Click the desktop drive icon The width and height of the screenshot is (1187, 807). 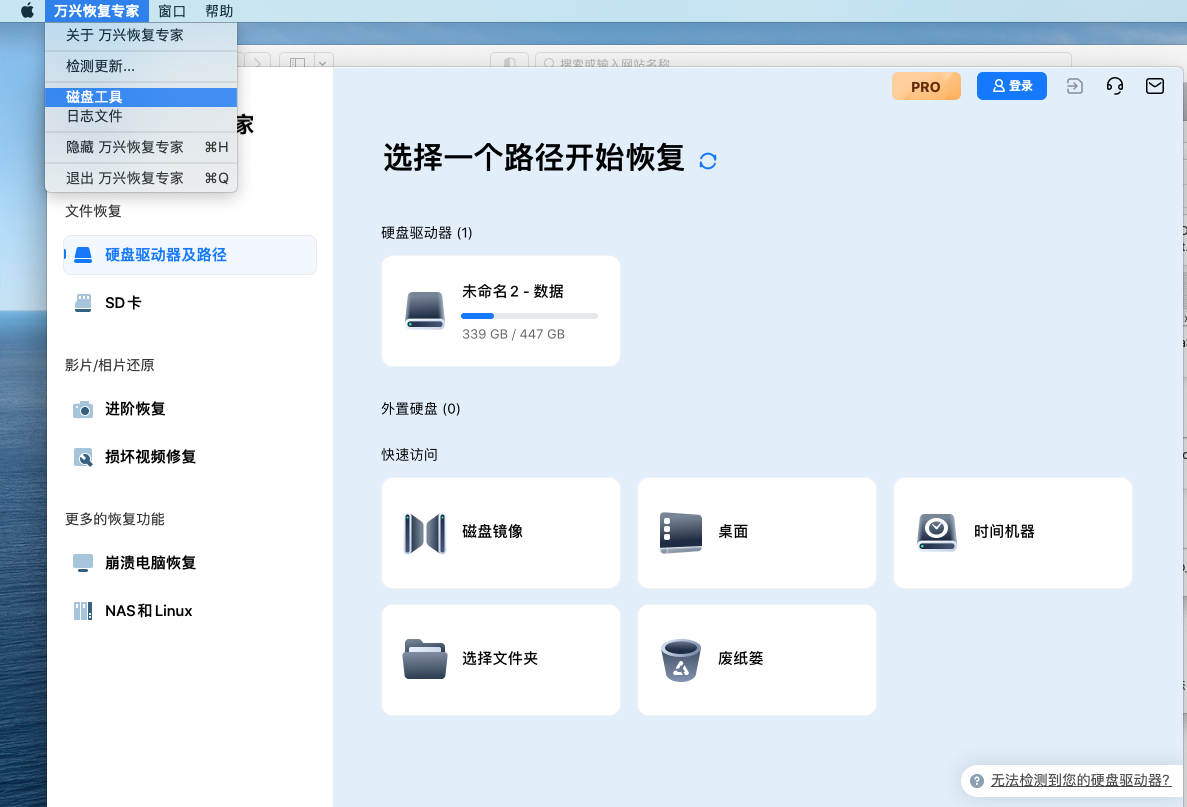pyautogui.click(x=681, y=533)
